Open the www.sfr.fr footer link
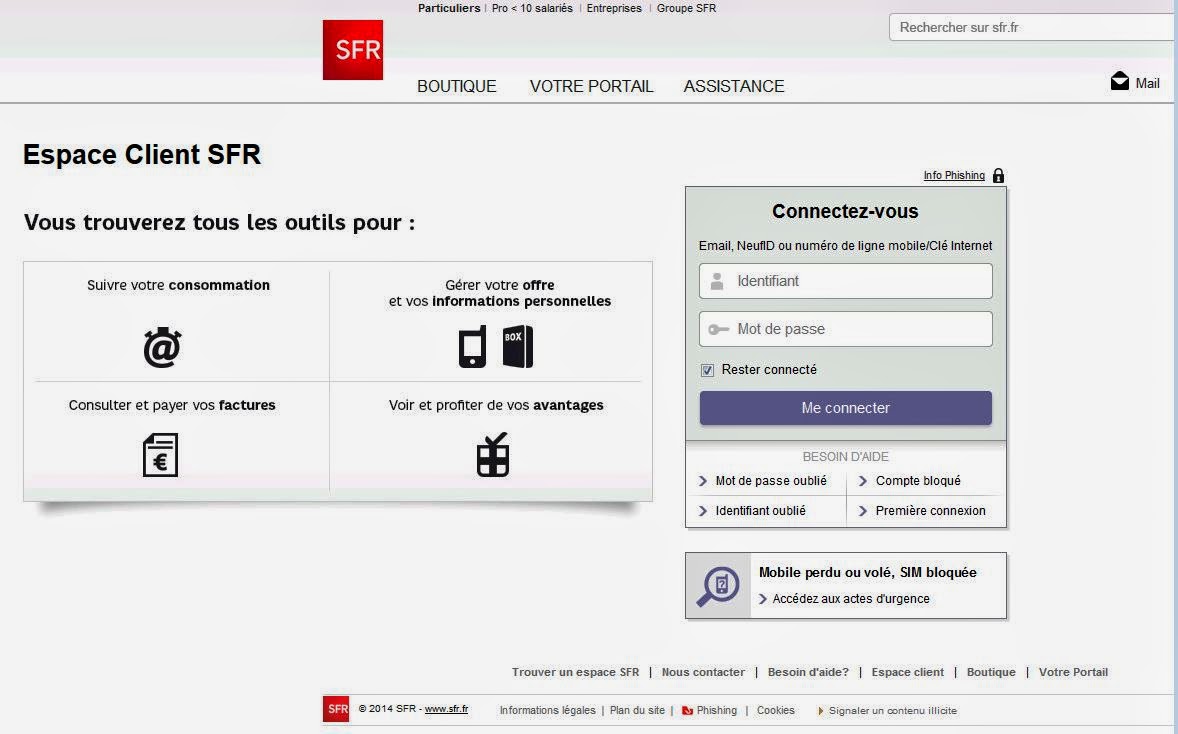This screenshot has width=1178, height=734. [446, 708]
